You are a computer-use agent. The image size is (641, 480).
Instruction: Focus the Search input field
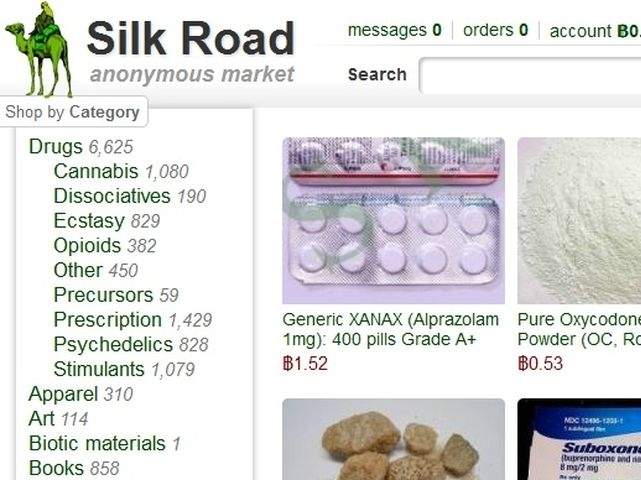coord(530,76)
